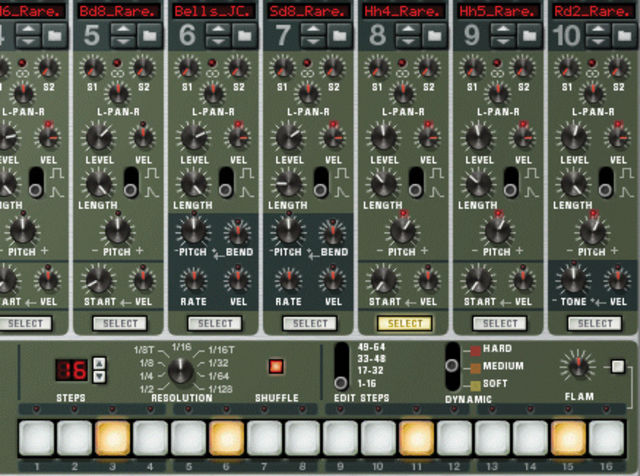Image resolution: width=640 pixels, height=476 pixels.
Task: Toggle decay/gate mode switch on channel 8
Action: [x=416, y=182]
